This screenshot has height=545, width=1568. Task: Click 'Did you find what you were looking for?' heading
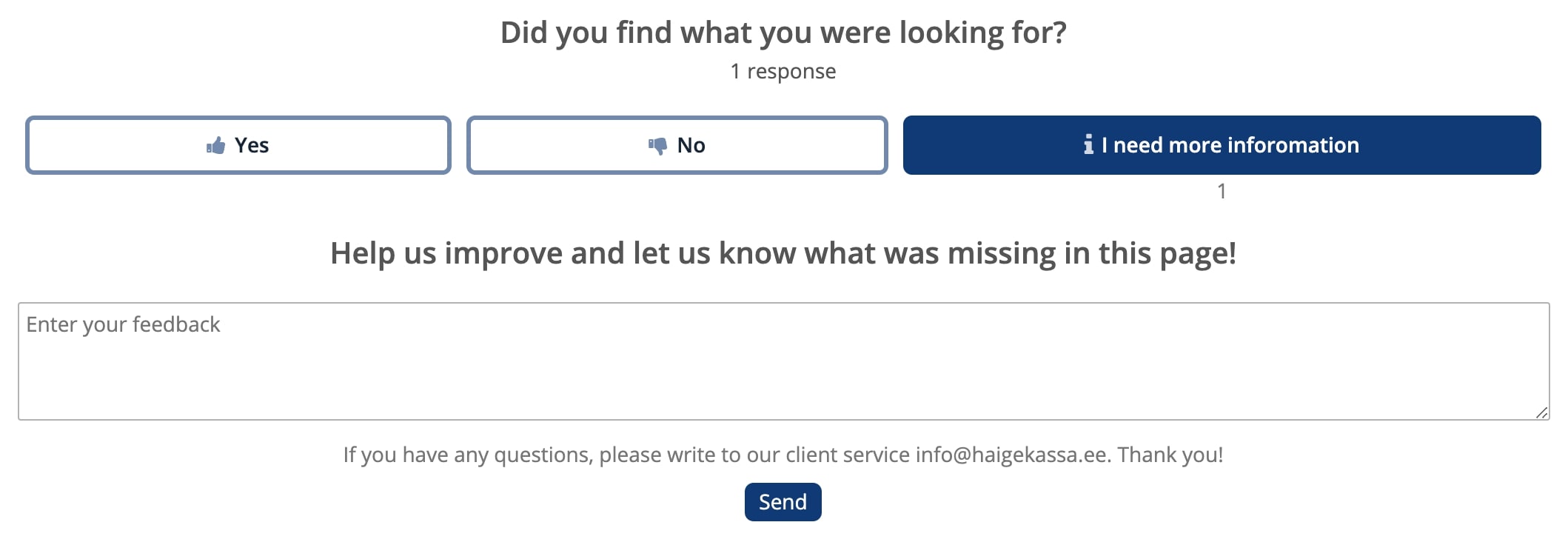point(783,33)
